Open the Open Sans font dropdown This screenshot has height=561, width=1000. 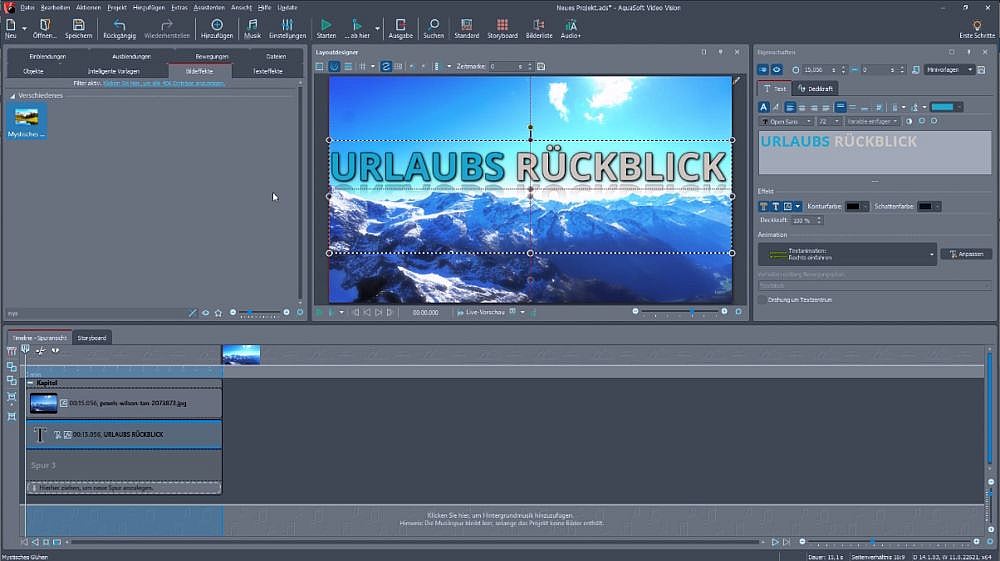click(784, 121)
